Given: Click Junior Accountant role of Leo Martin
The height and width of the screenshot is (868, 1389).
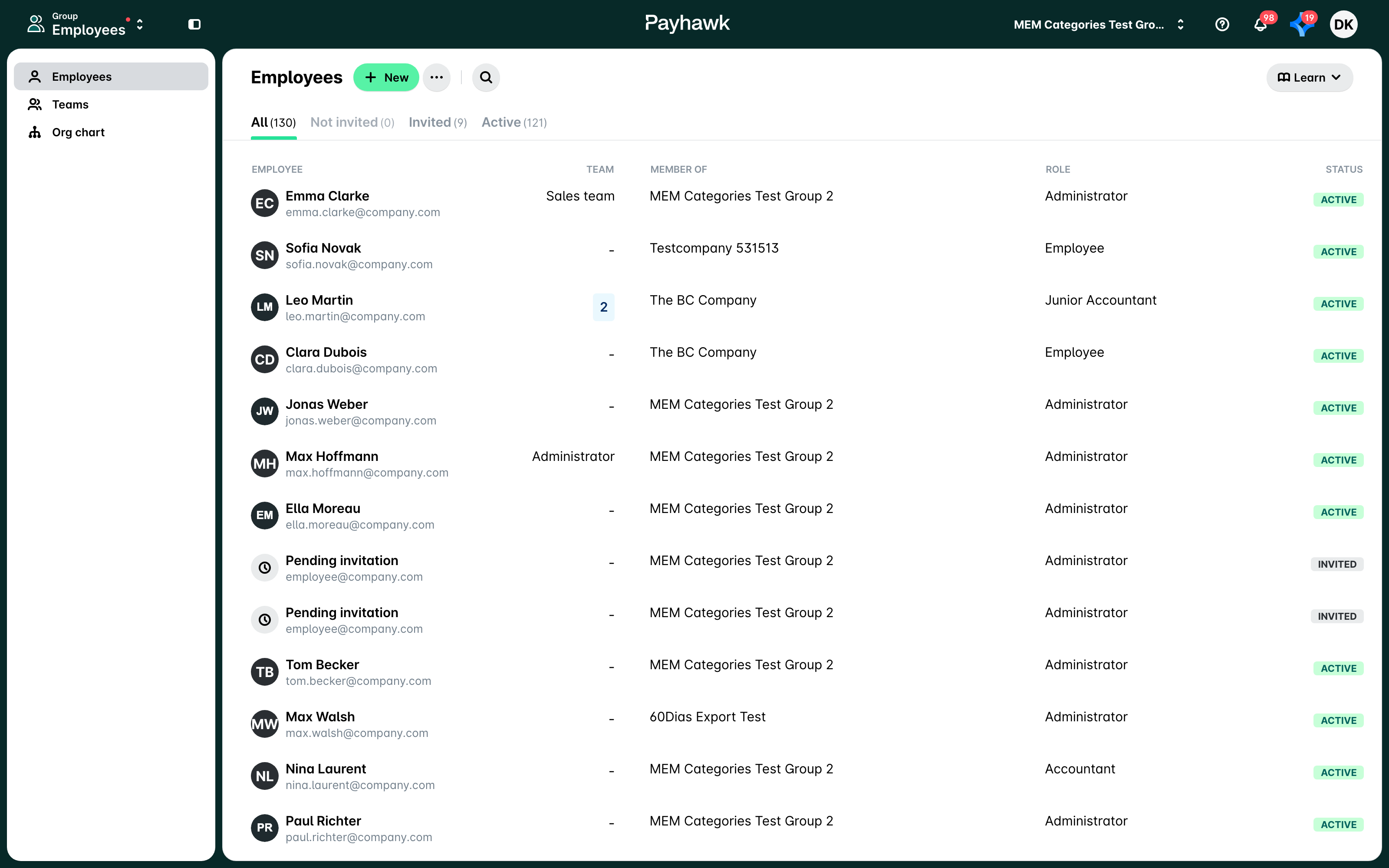Looking at the screenshot, I should pyautogui.click(x=1100, y=300).
